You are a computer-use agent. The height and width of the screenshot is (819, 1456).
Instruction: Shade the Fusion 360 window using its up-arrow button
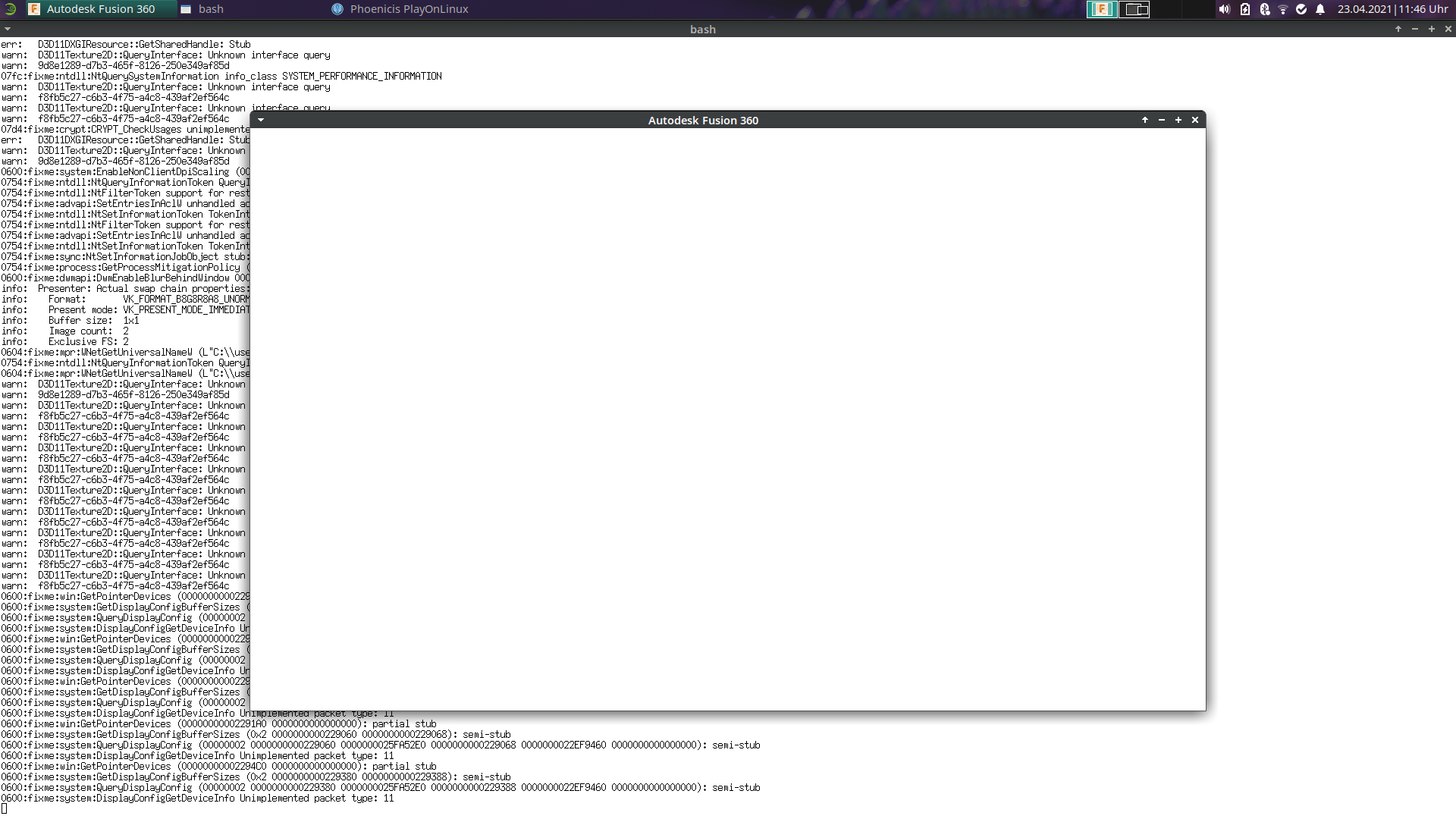tap(1144, 120)
